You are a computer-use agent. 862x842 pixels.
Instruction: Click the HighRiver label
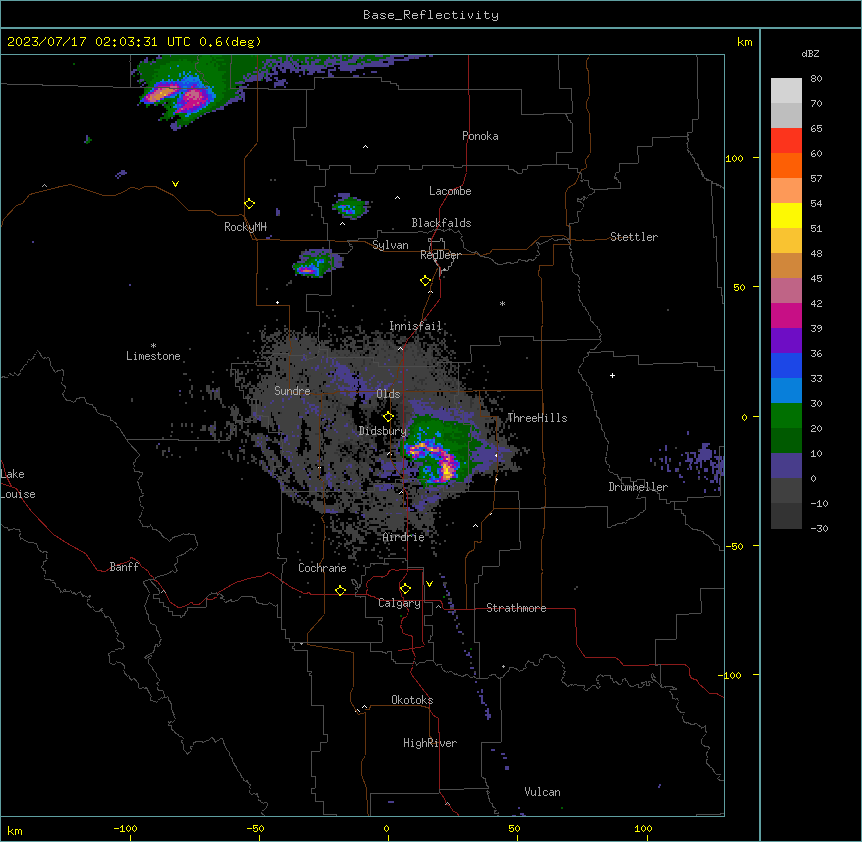(x=430, y=743)
